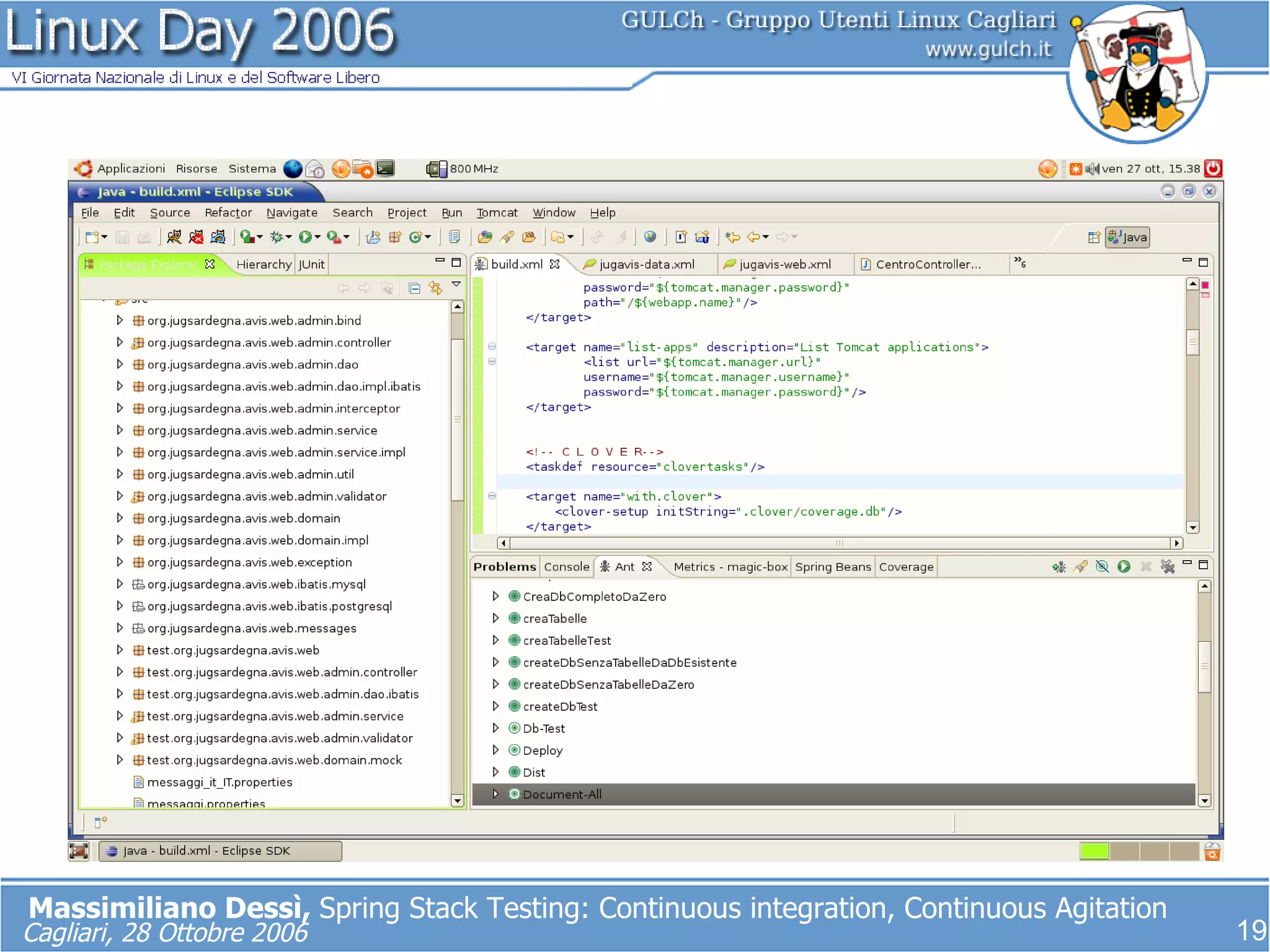Click the green Run button in main toolbar

(x=305, y=237)
